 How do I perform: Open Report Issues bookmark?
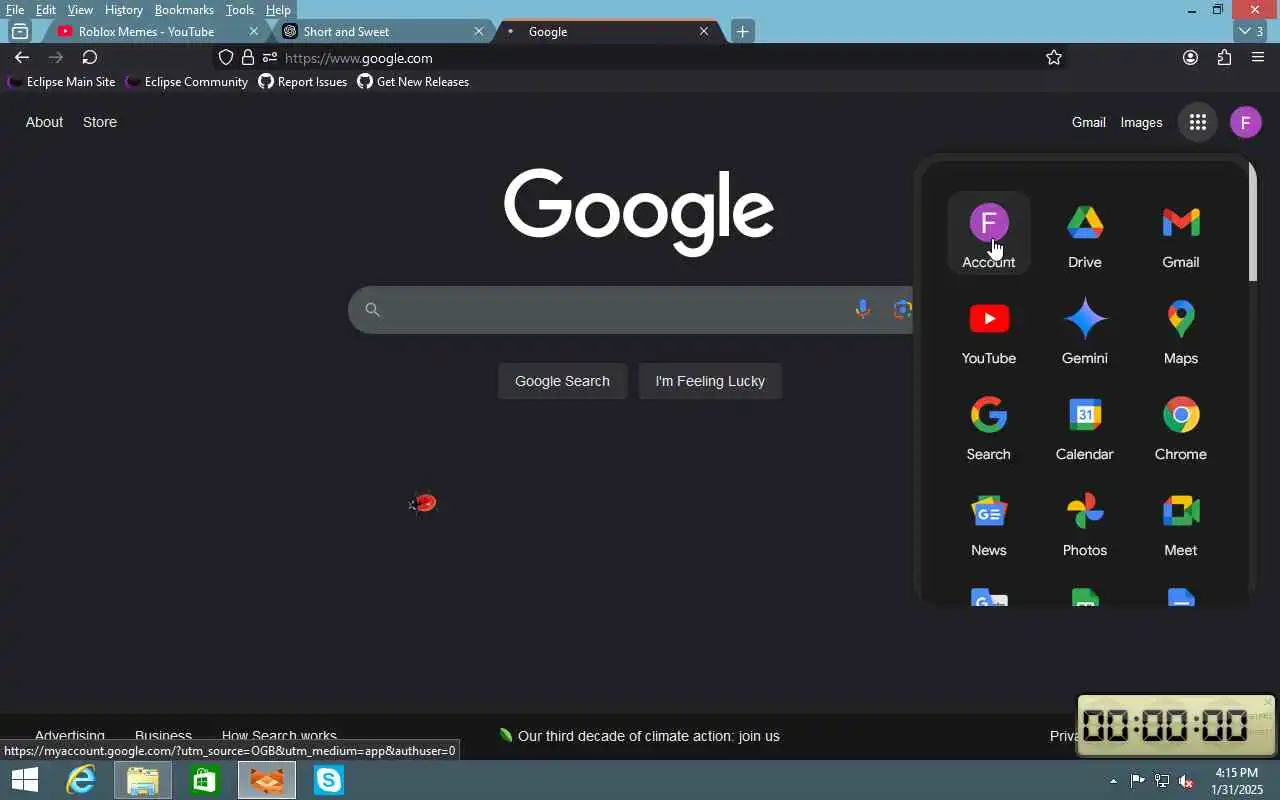point(302,82)
